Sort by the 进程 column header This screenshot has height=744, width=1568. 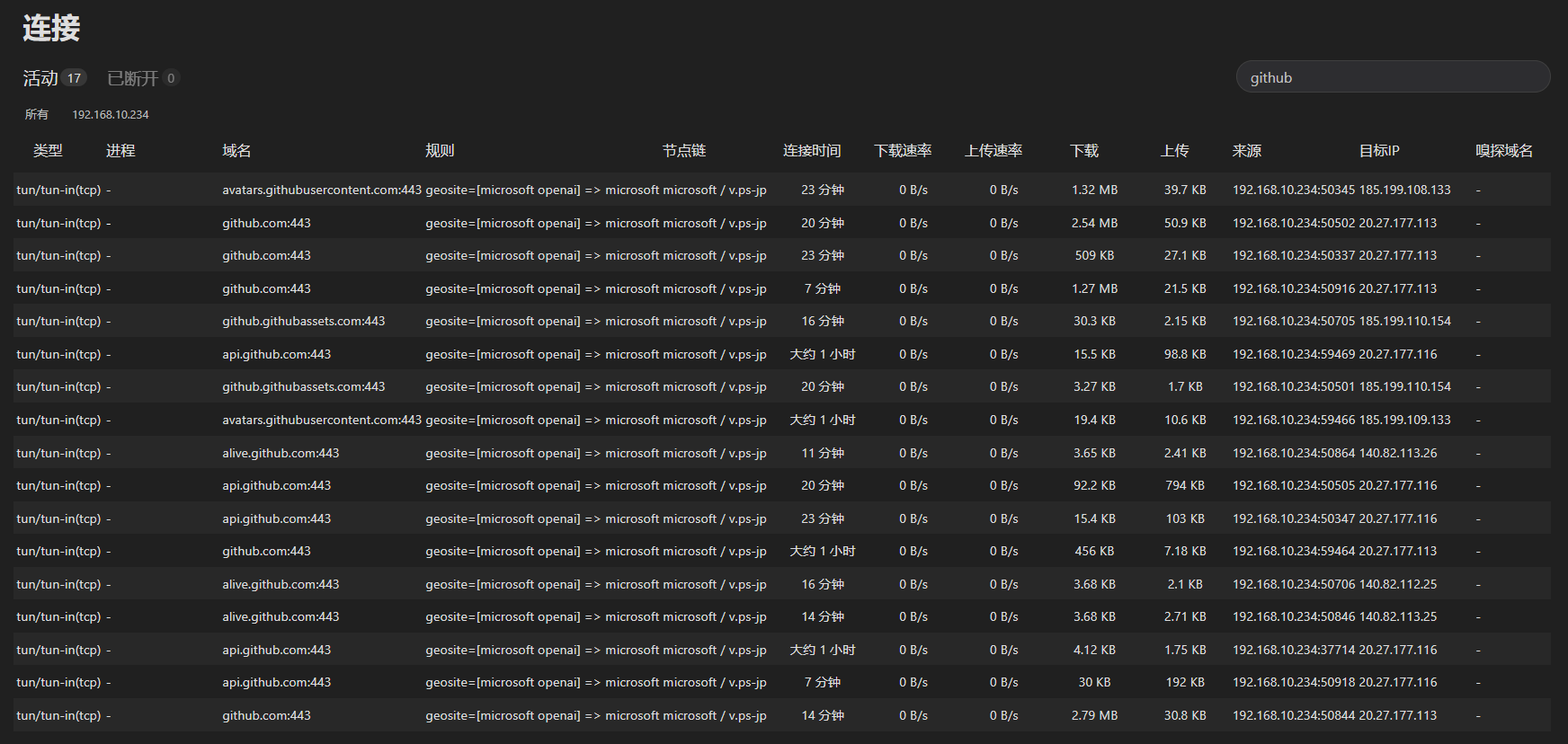click(x=120, y=151)
